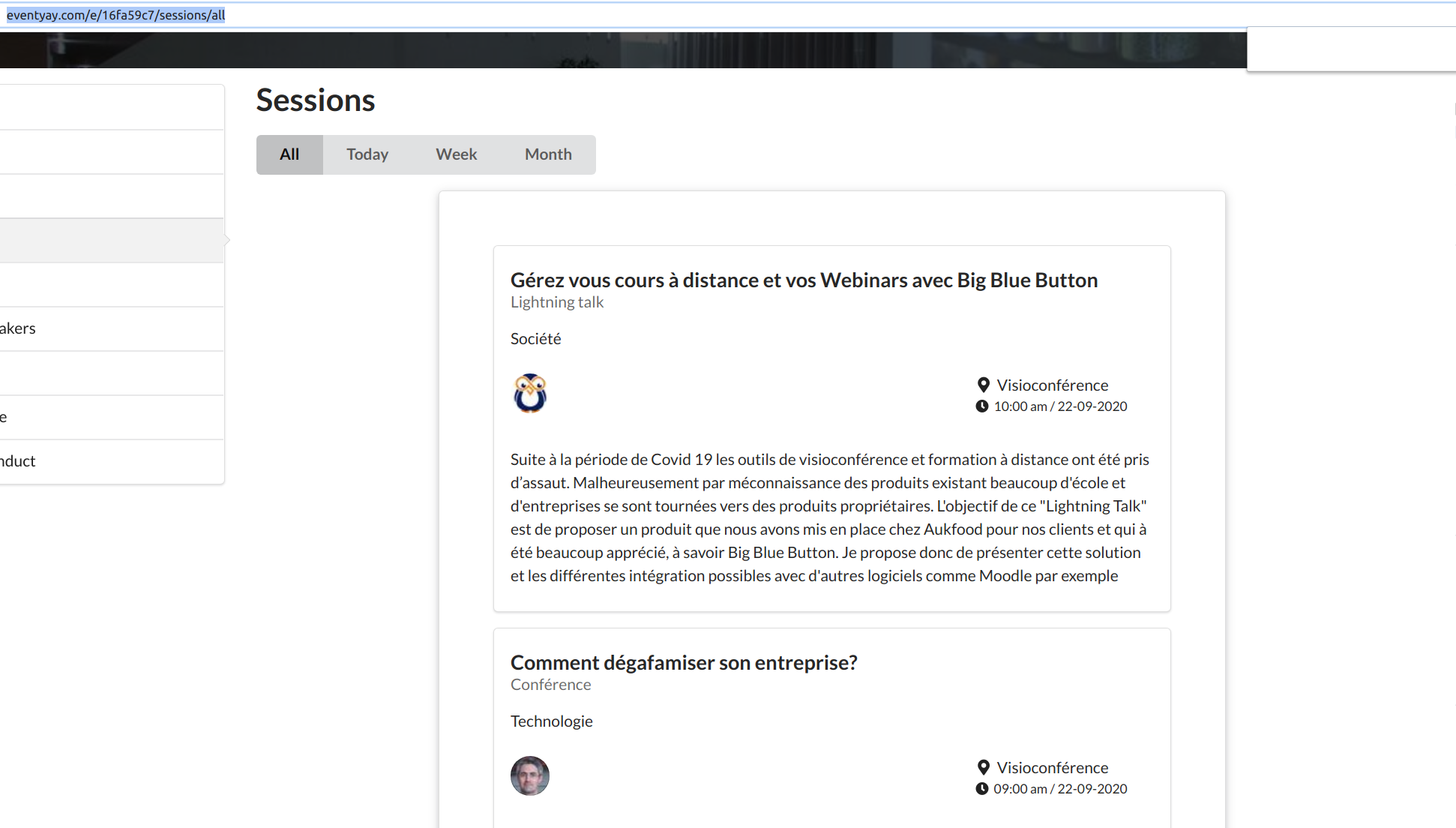The image size is (1456, 828).
Task: Click the clock icon beside 10:00 am
Action: coord(982,406)
